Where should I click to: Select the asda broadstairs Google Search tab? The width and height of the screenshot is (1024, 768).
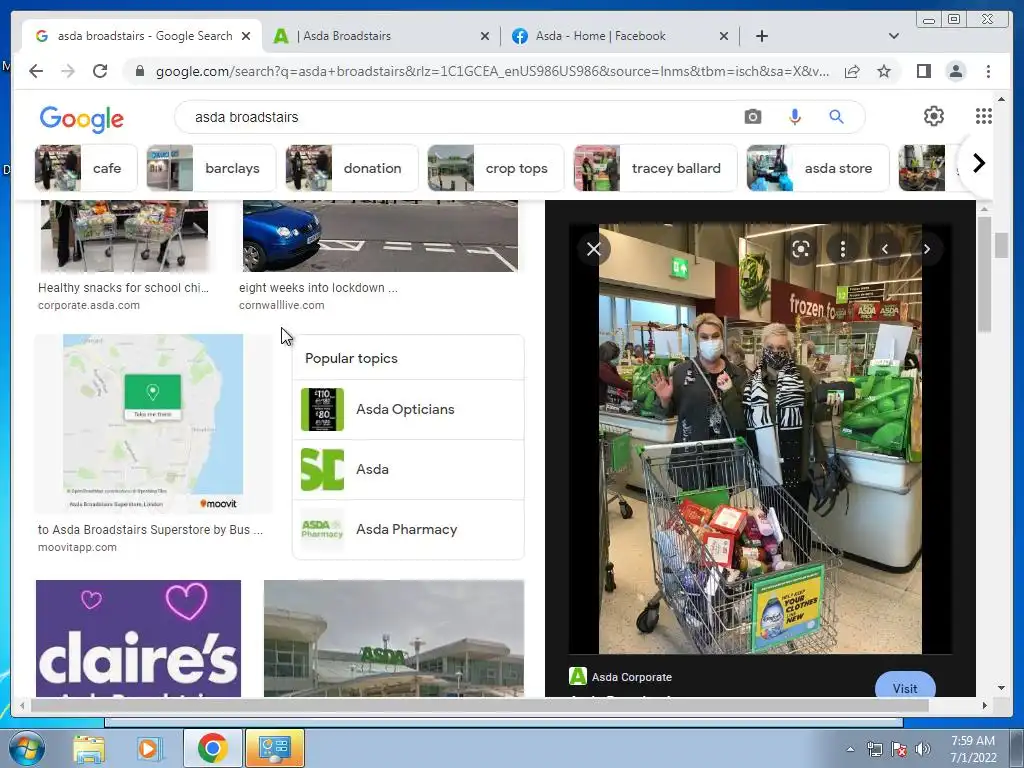pos(142,36)
